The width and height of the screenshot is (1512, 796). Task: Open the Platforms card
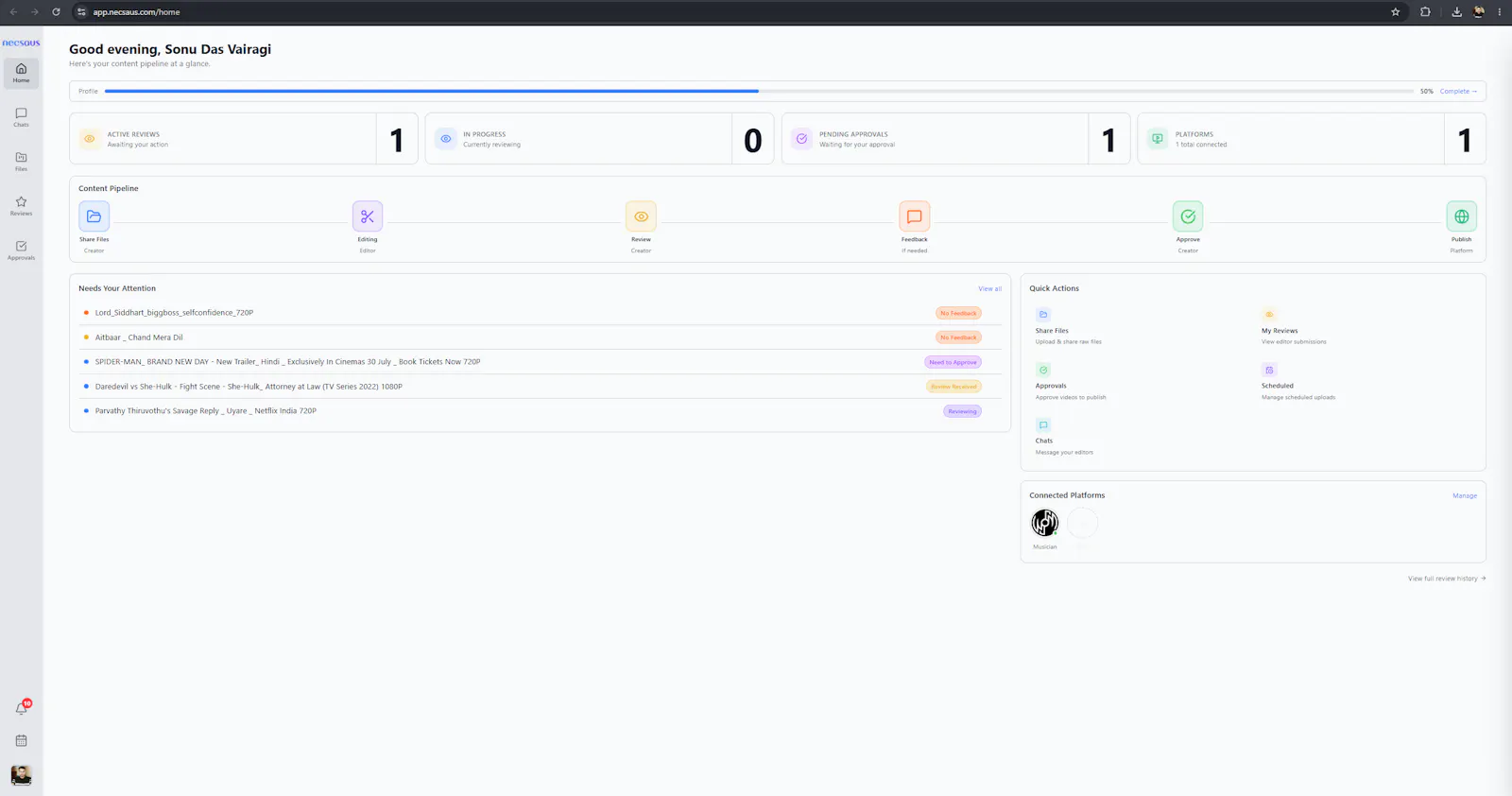(x=1312, y=139)
